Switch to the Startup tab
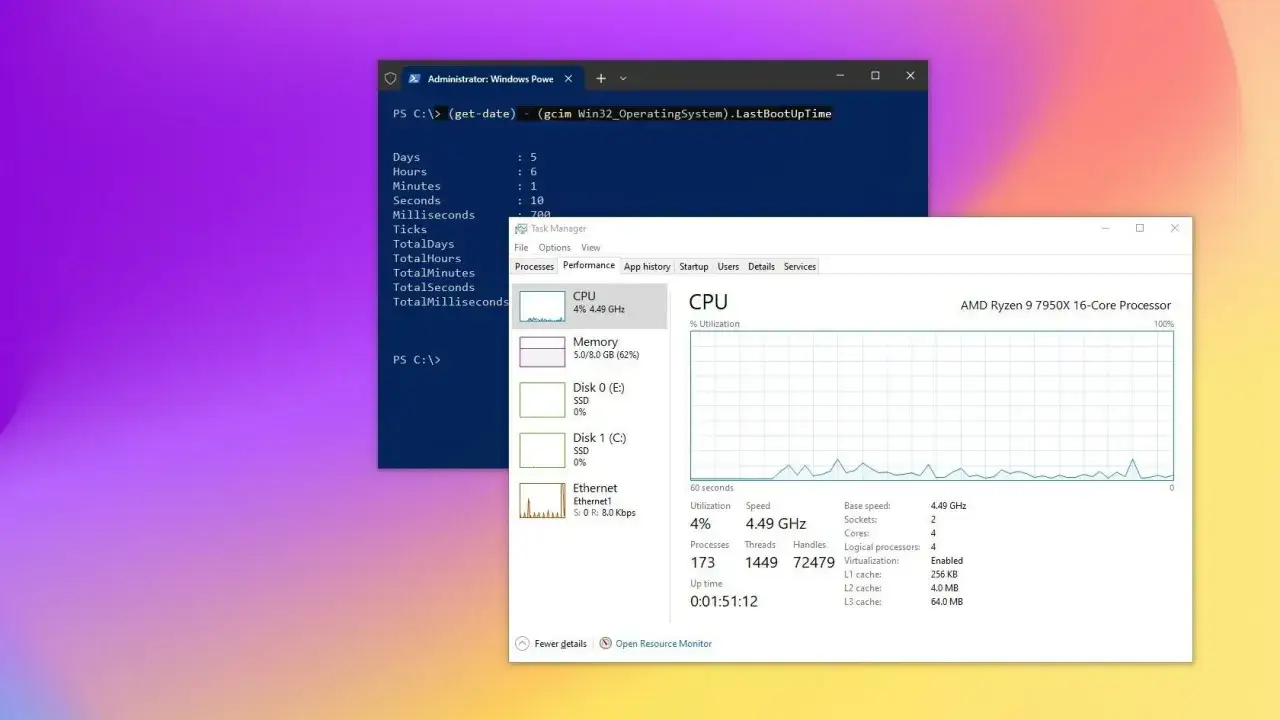Screen dimensions: 1280x720 click(694, 267)
